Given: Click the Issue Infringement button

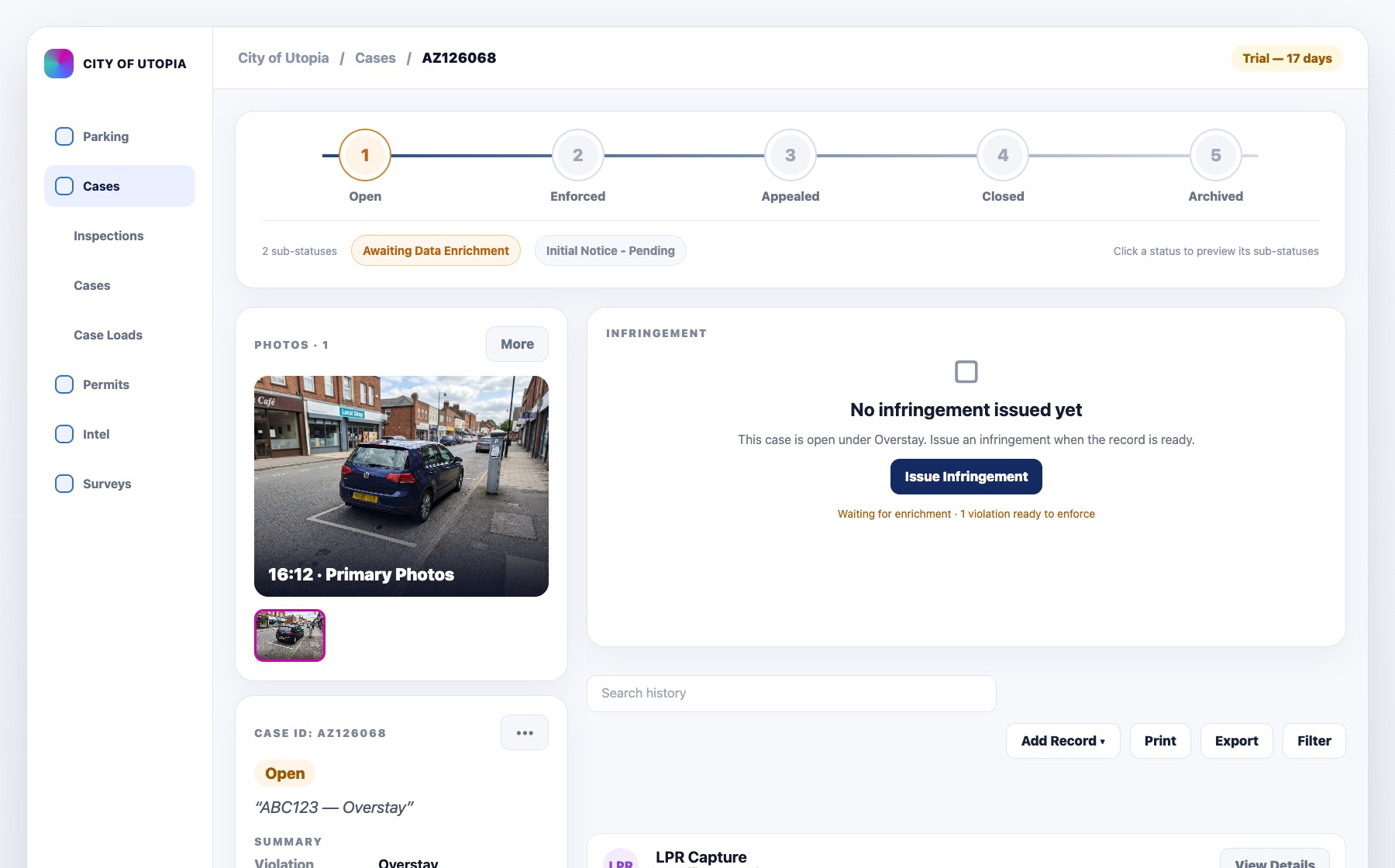Looking at the screenshot, I should coord(966,477).
